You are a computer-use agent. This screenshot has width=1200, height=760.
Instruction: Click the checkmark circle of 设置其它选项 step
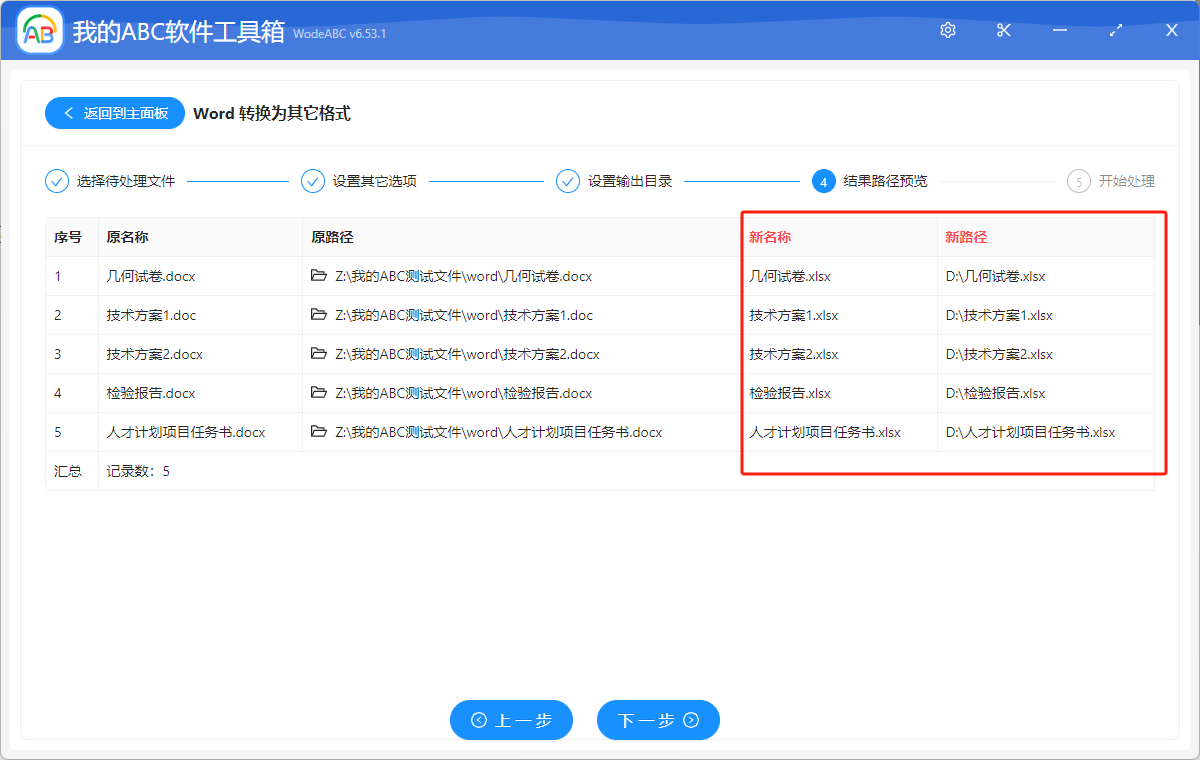pos(313,181)
